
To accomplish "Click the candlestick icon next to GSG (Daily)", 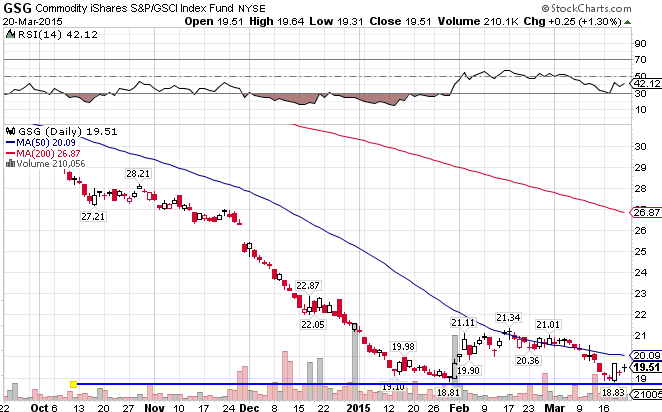I will pos(10,131).
